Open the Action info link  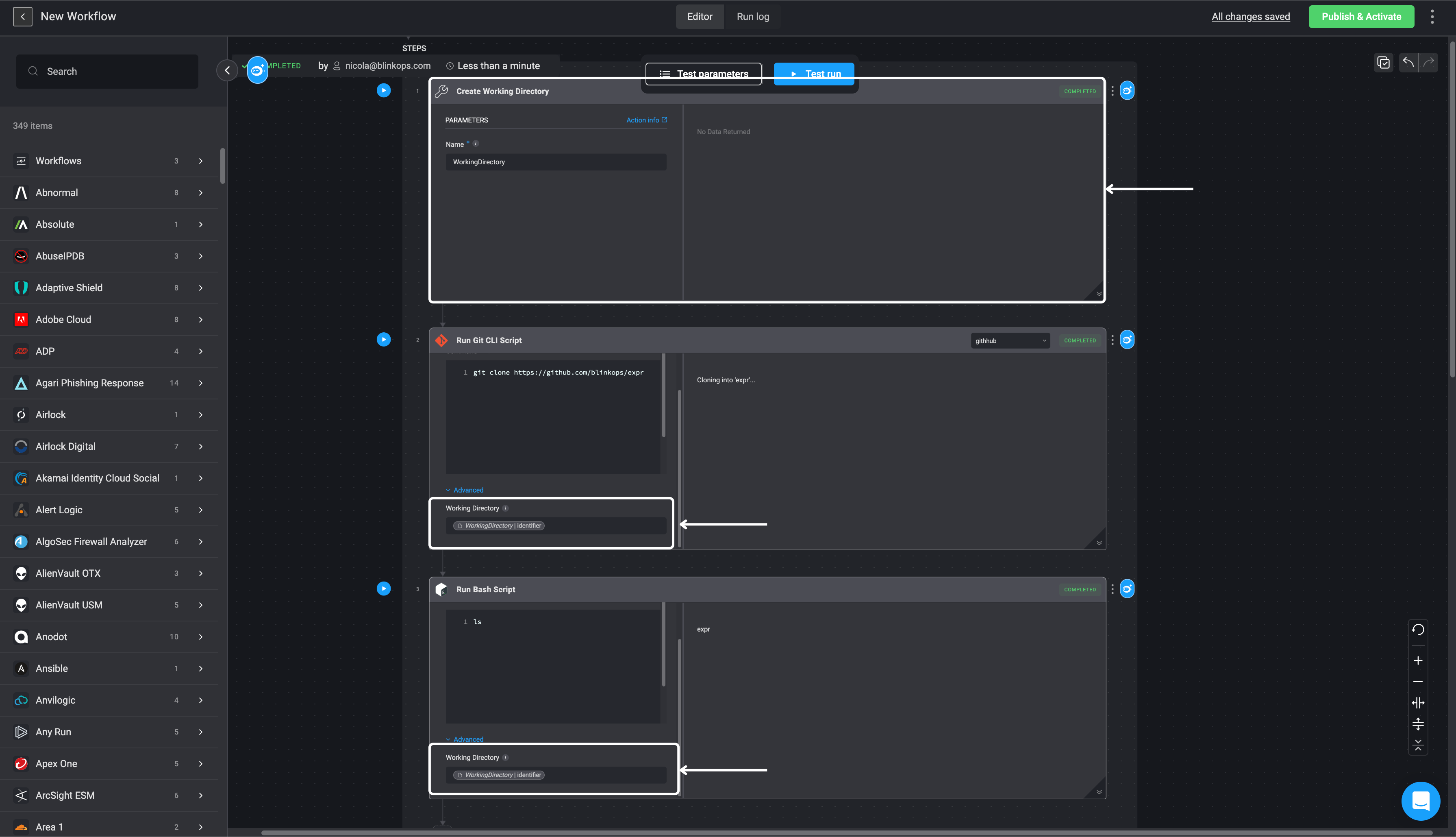point(647,120)
